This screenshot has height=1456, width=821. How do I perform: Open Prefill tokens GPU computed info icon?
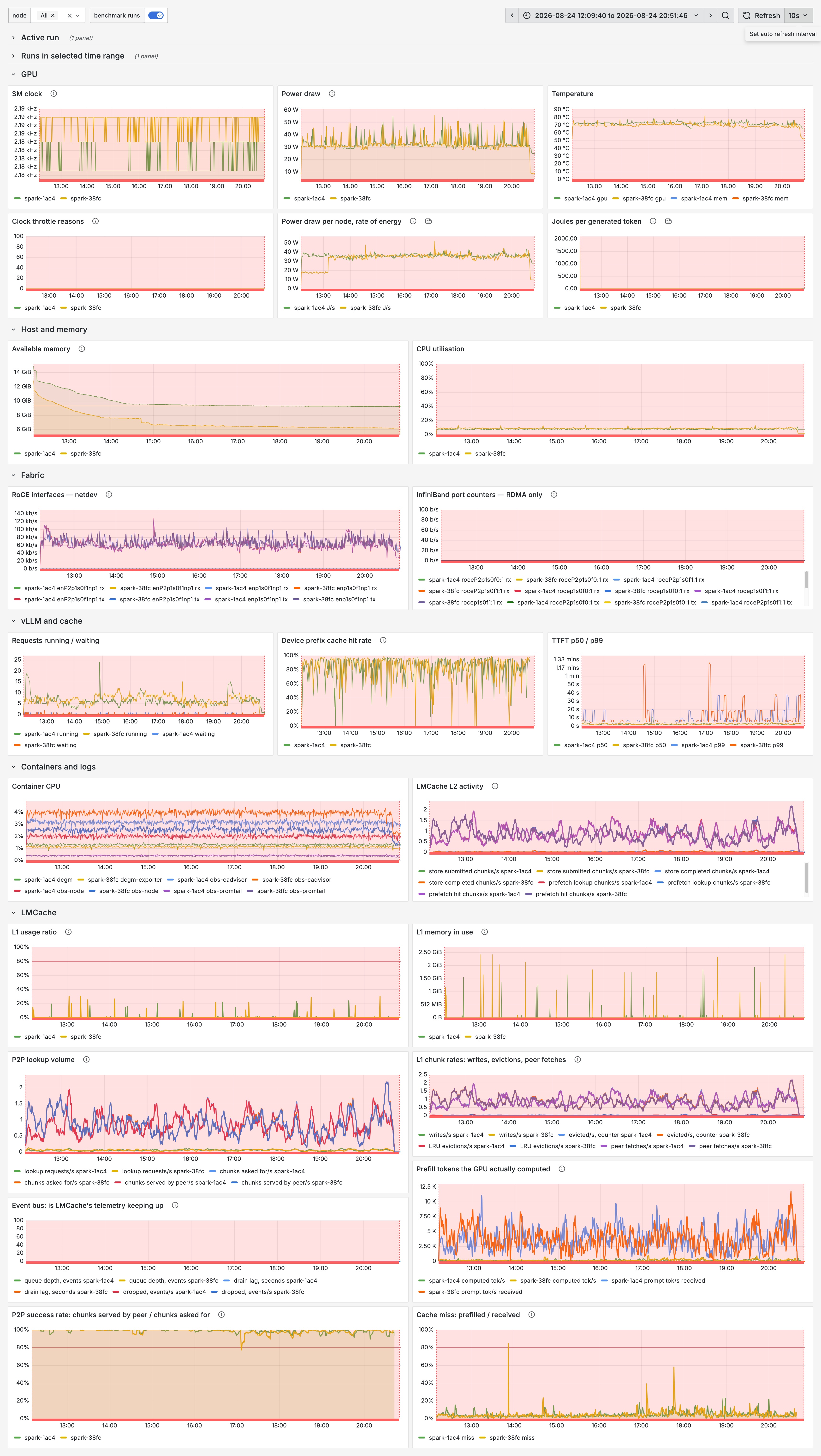[x=562, y=1169]
